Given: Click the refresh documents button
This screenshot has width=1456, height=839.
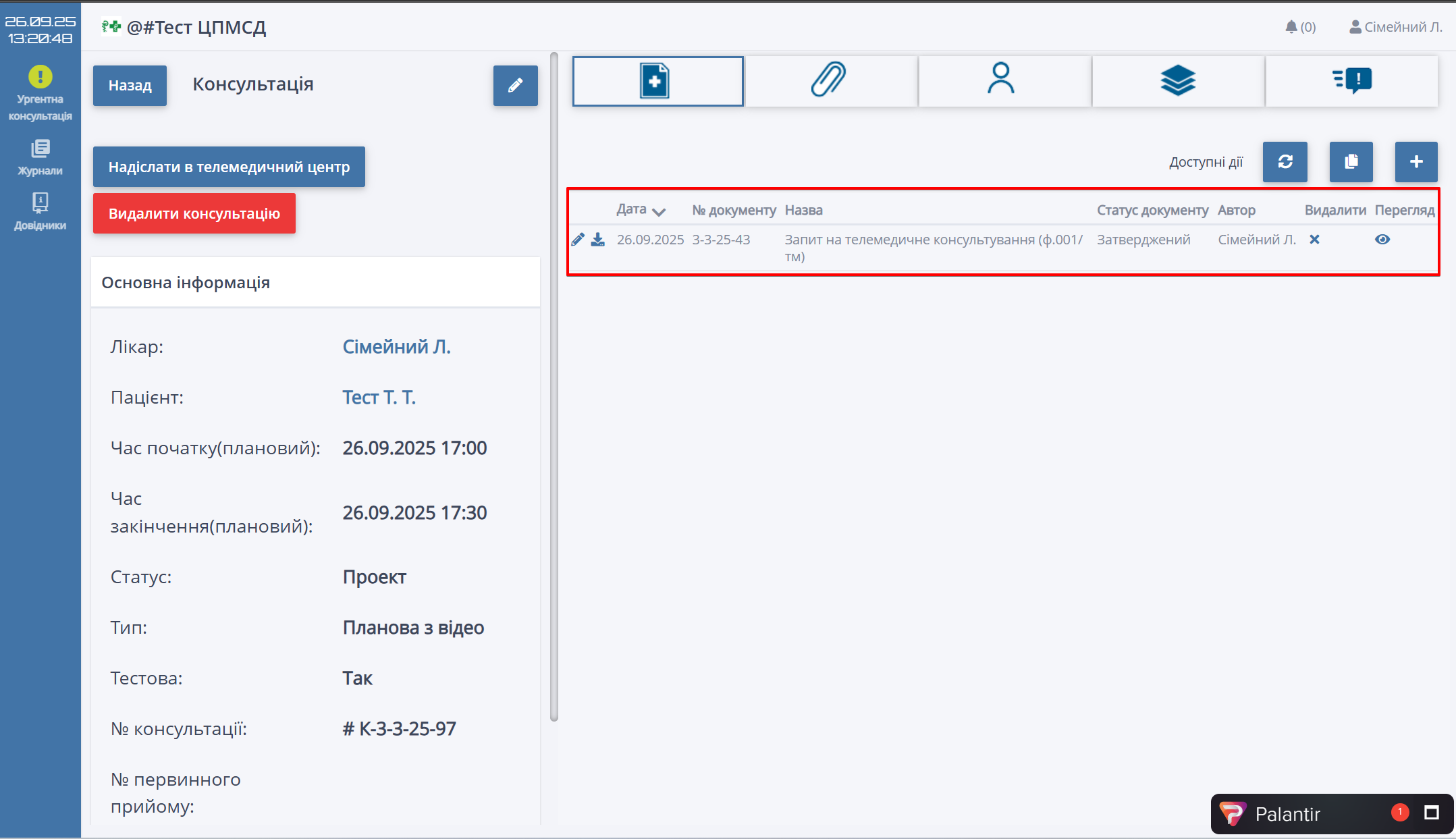Looking at the screenshot, I should click(x=1285, y=162).
